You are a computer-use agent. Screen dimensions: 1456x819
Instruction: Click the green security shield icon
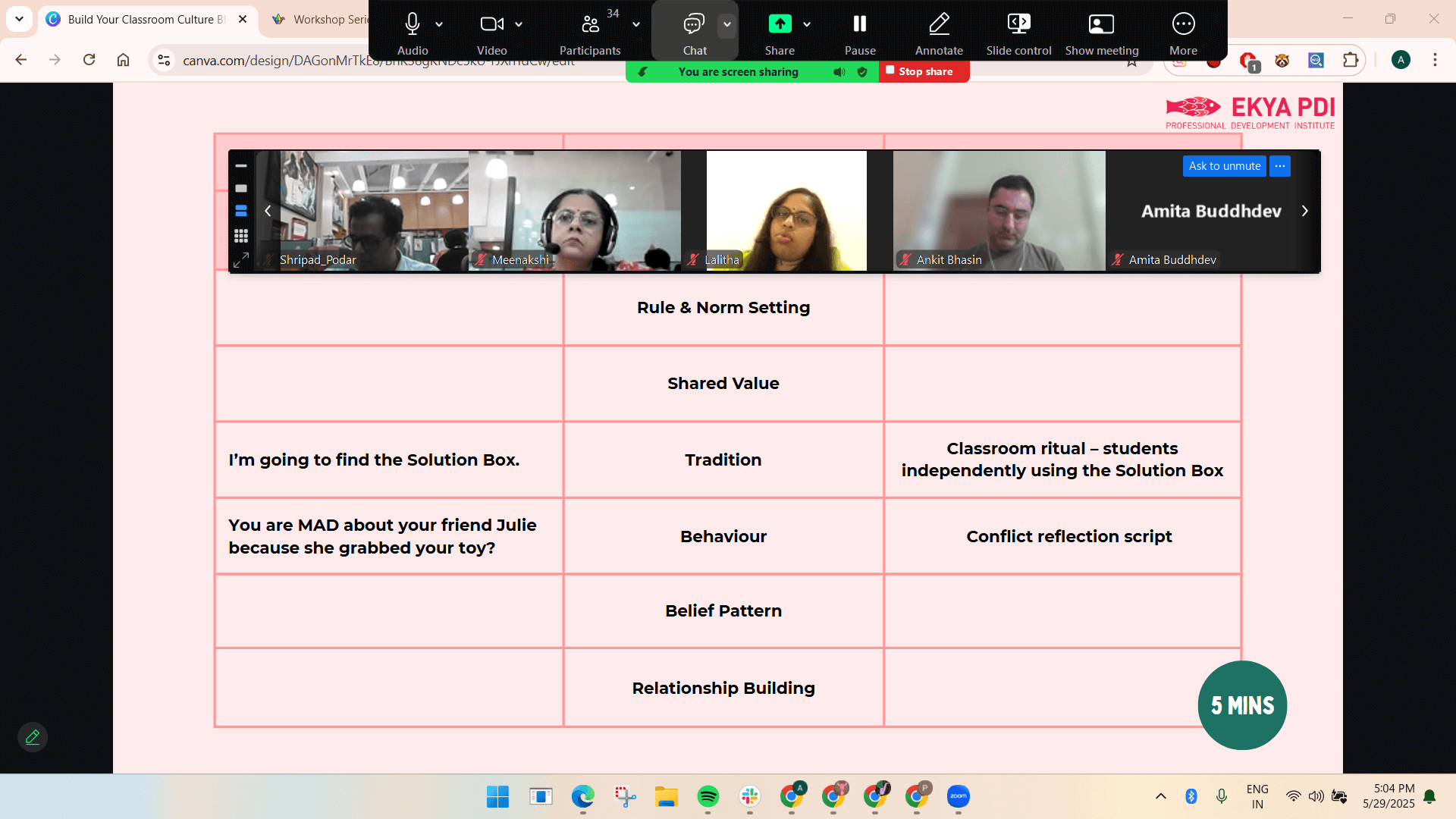coord(862,72)
